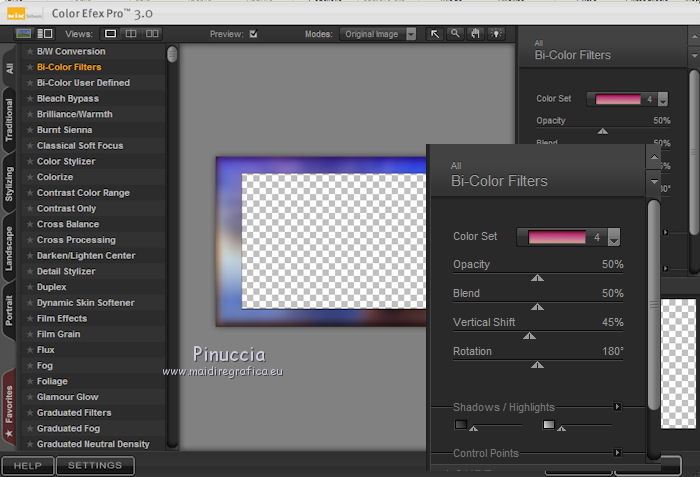Open the Modes Original Image dropdown

pos(378,34)
